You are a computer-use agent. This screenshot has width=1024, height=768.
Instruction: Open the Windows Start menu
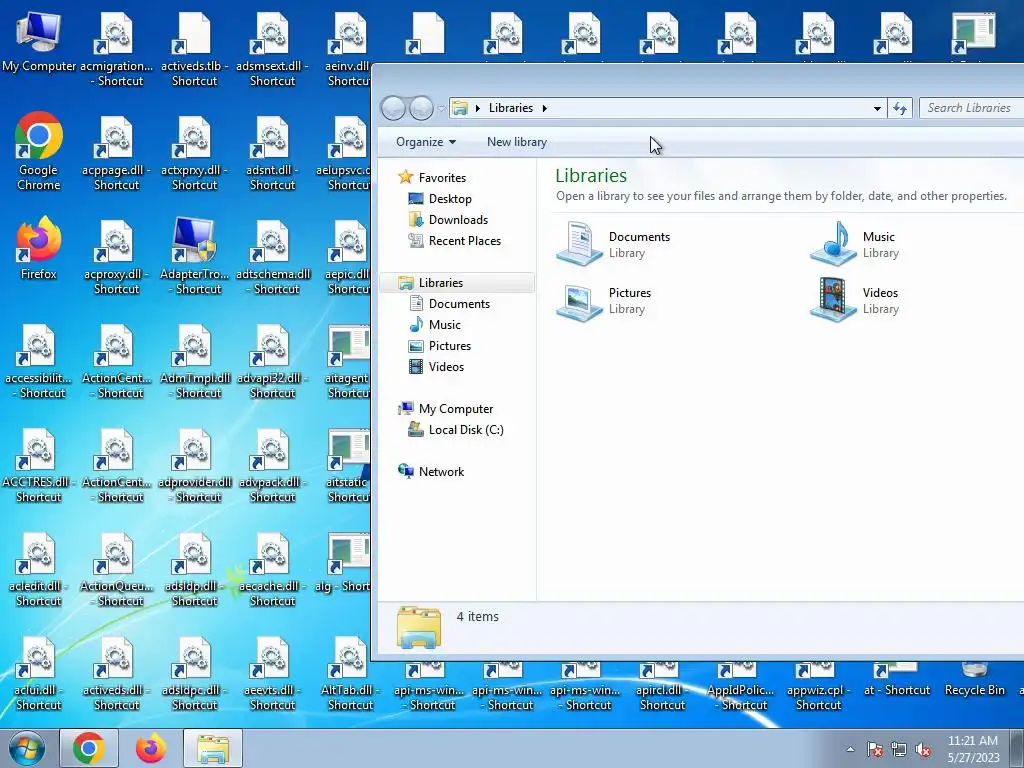tap(26, 748)
